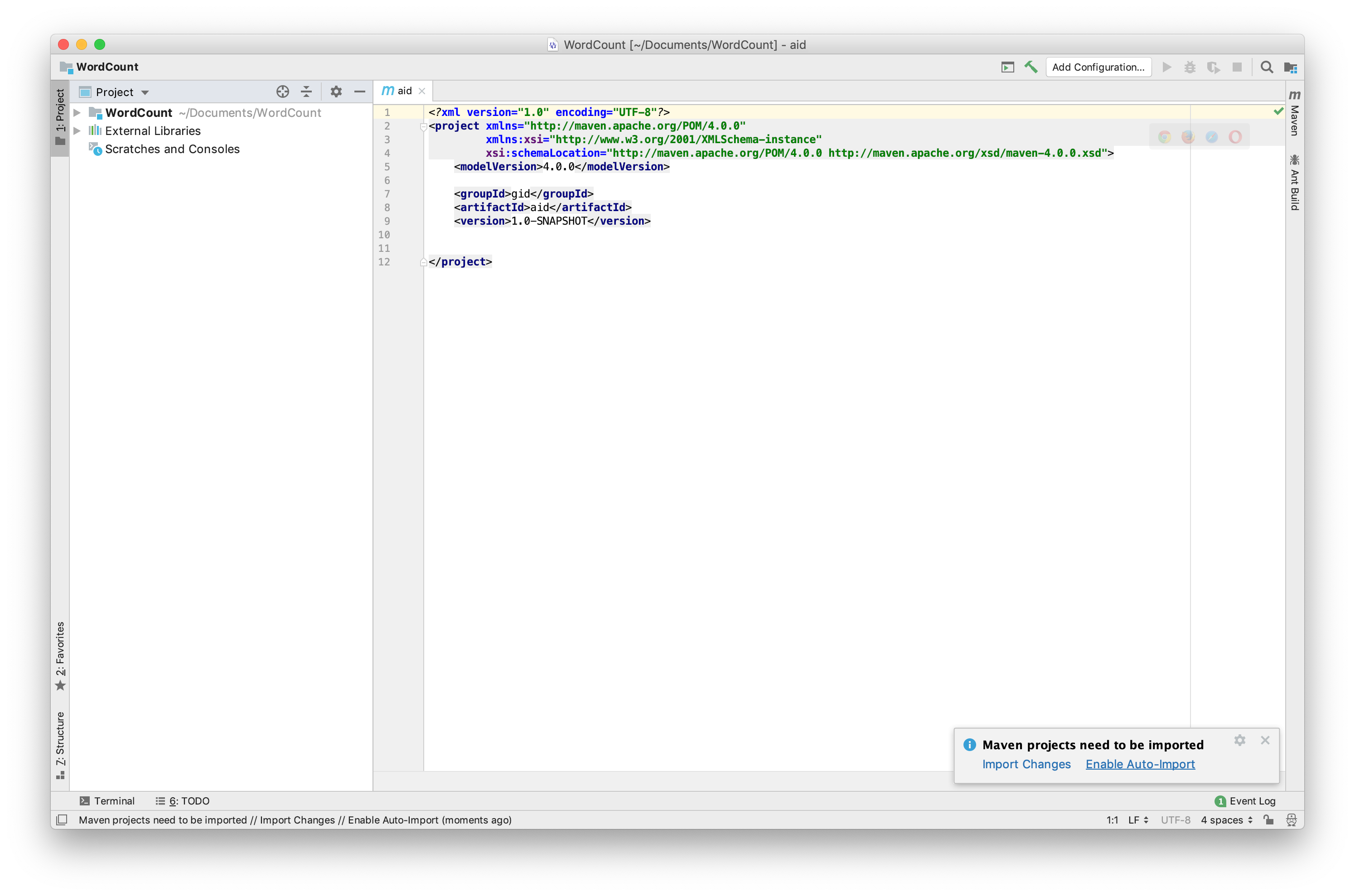Viewport: 1355px width, 896px height.
Task: Expand the WordCount project tree item
Action: point(82,112)
